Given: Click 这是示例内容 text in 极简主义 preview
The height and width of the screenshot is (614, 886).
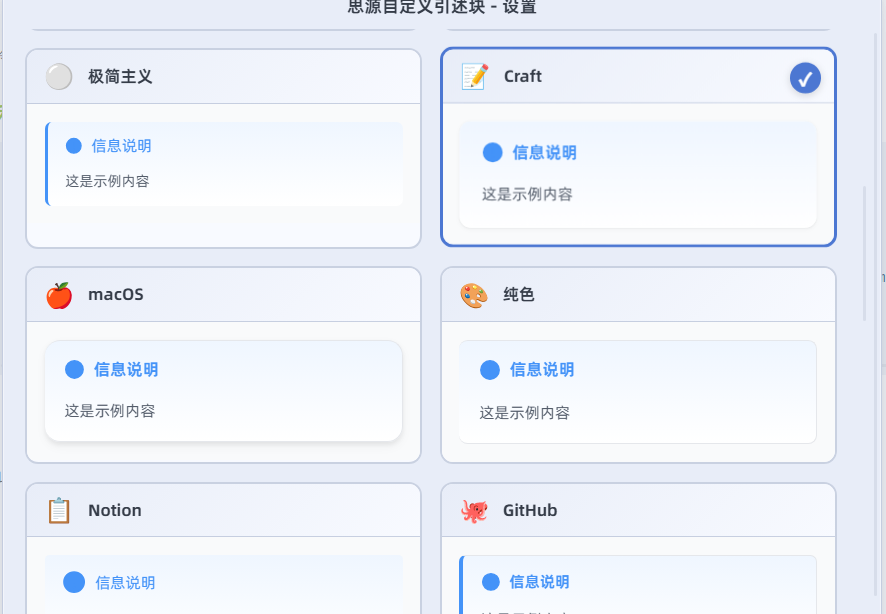Looking at the screenshot, I should pos(107,181).
